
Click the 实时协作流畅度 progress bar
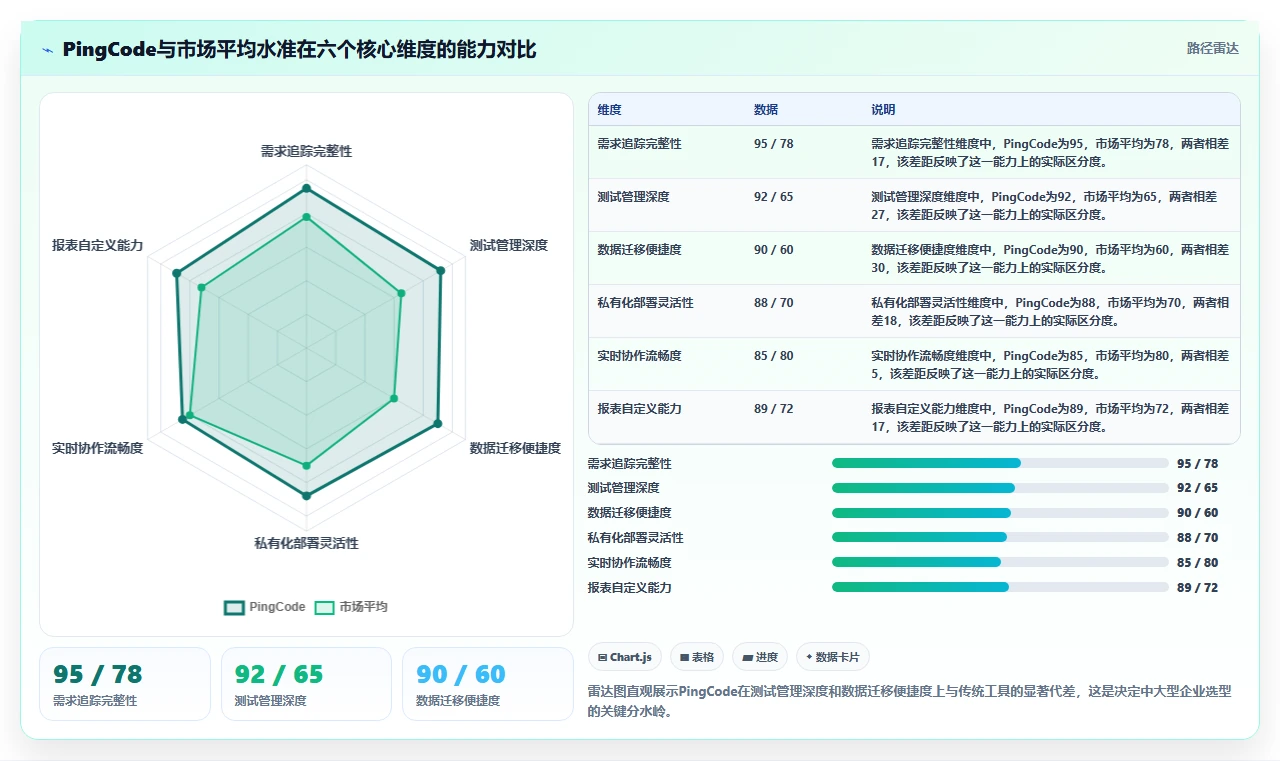(x=1000, y=562)
